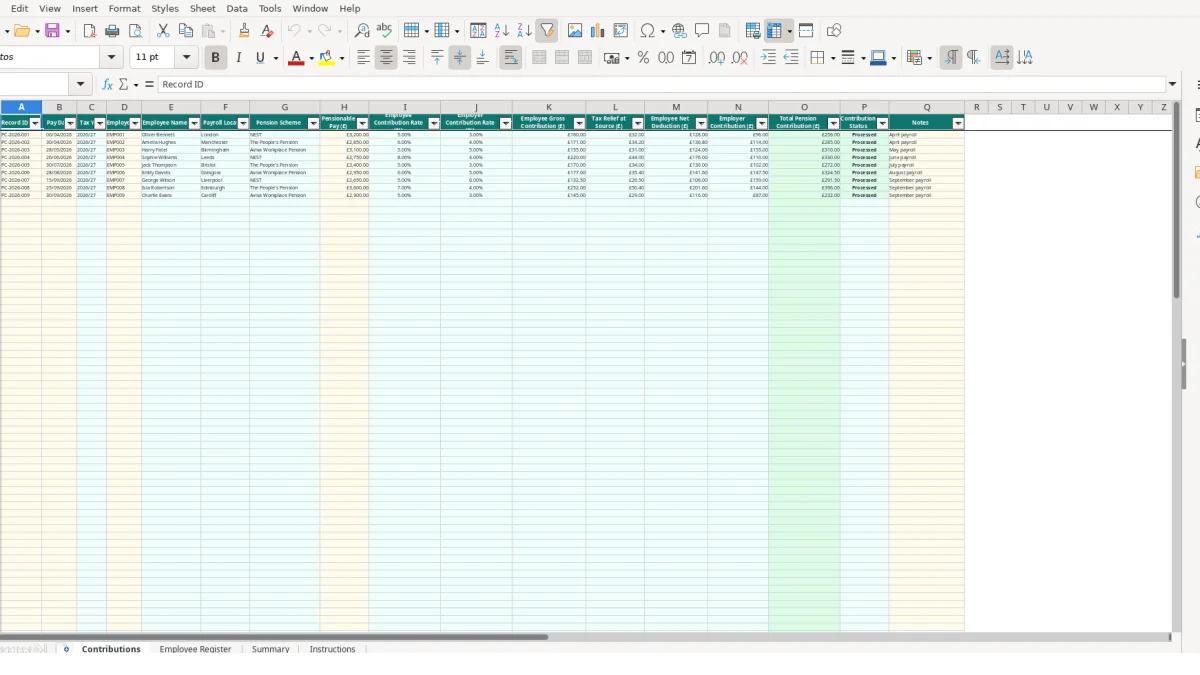This screenshot has width=1200, height=675.
Task: Toggle center horizontally alignment
Action: (386, 58)
